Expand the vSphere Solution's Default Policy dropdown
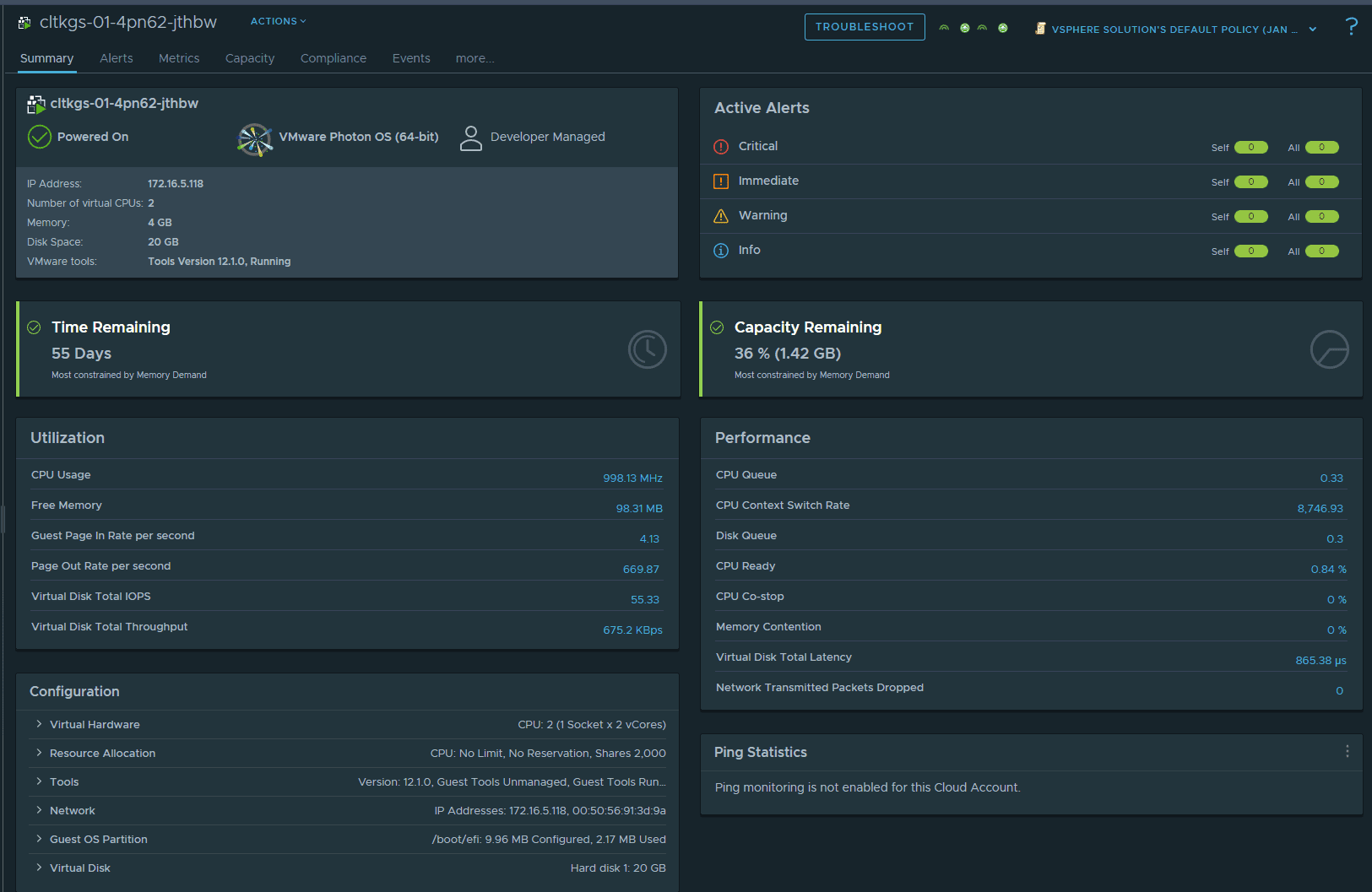The image size is (1372, 892). click(x=1313, y=30)
